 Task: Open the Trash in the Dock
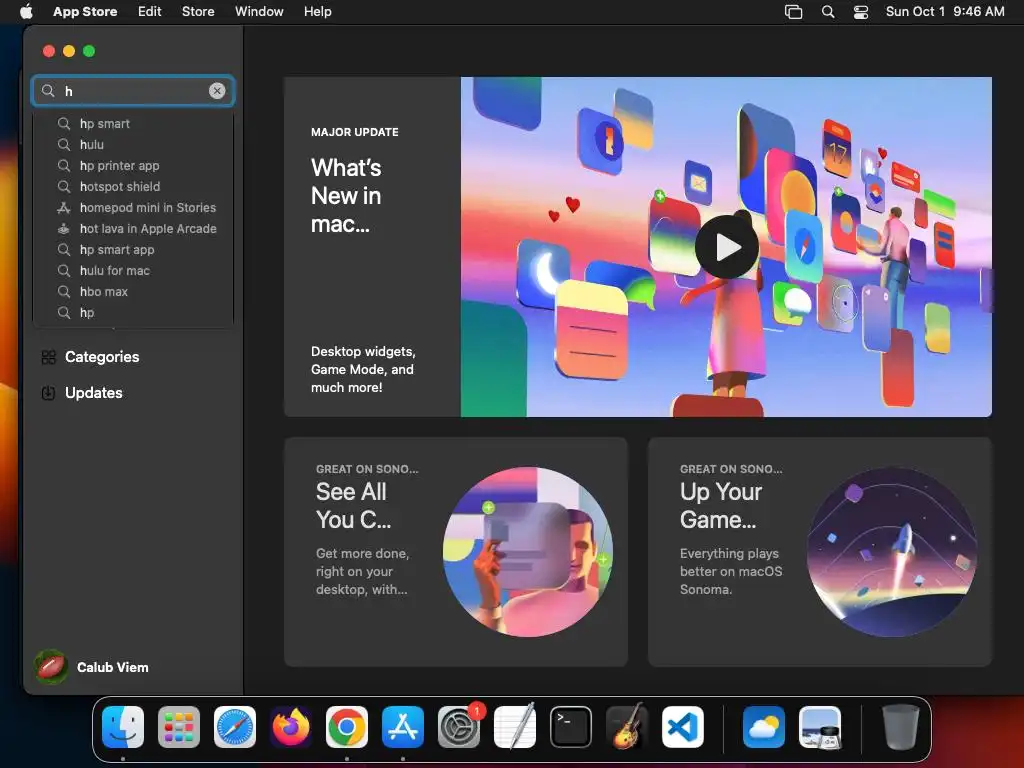901,727
